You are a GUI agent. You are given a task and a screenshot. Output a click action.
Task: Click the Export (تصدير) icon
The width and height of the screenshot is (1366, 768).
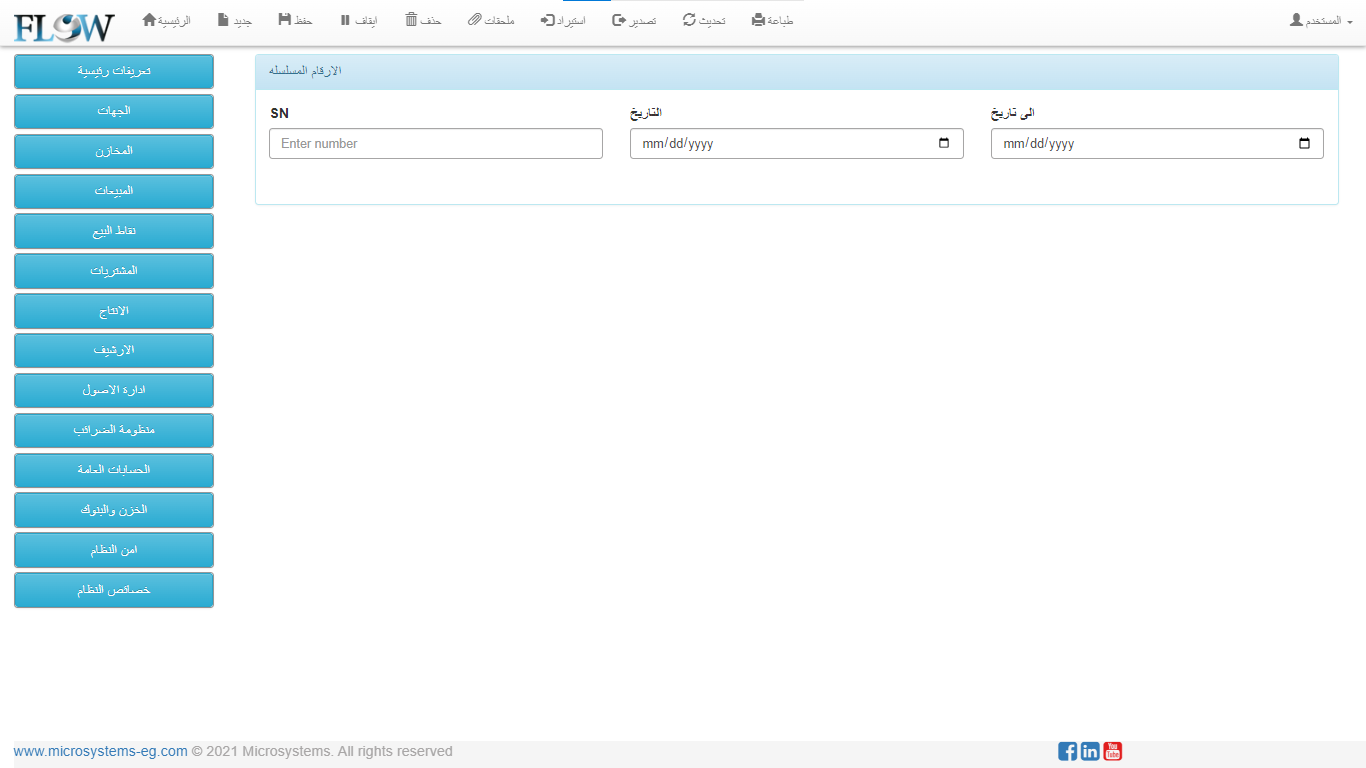619,20
